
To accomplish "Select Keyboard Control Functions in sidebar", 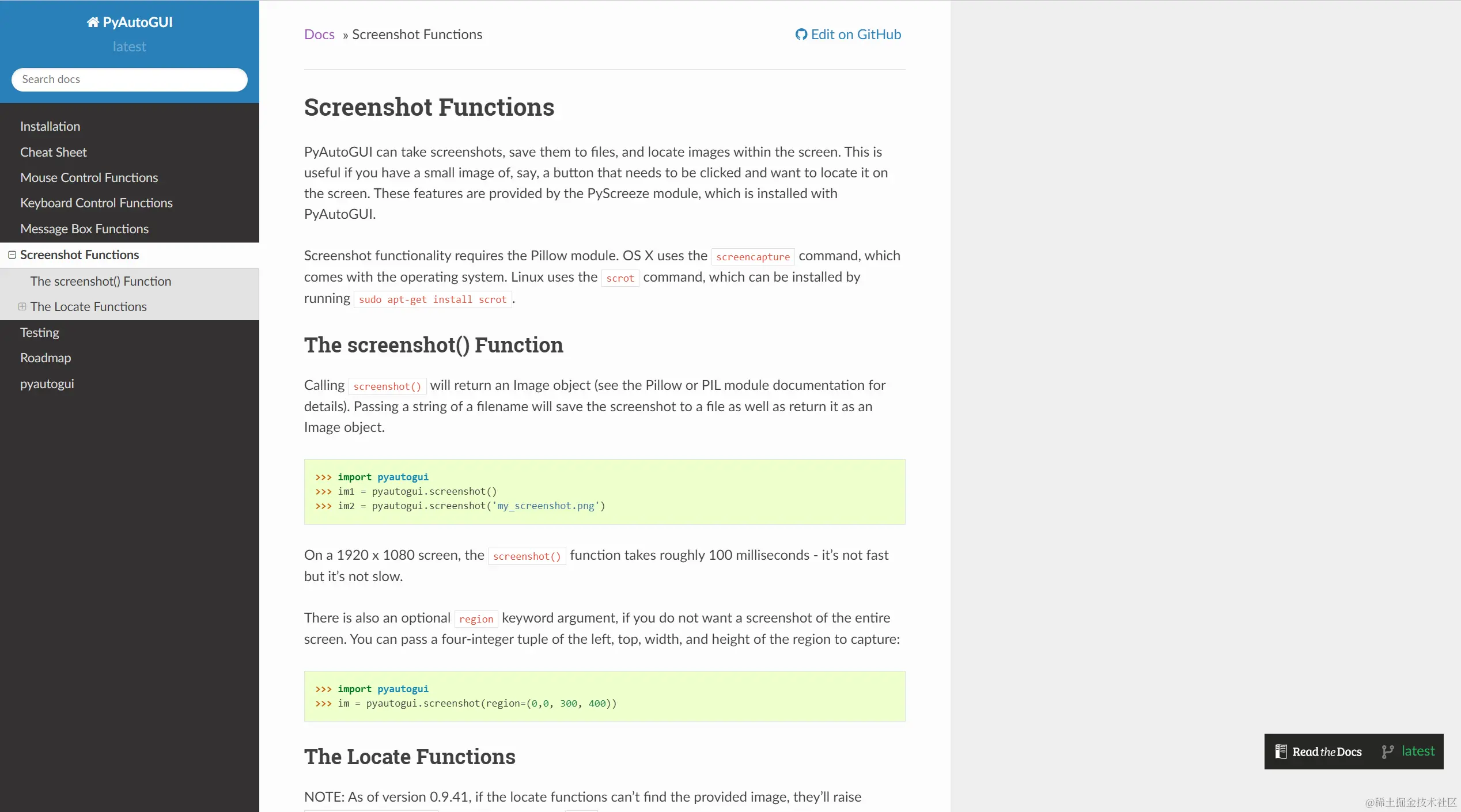I will [96, 203].
